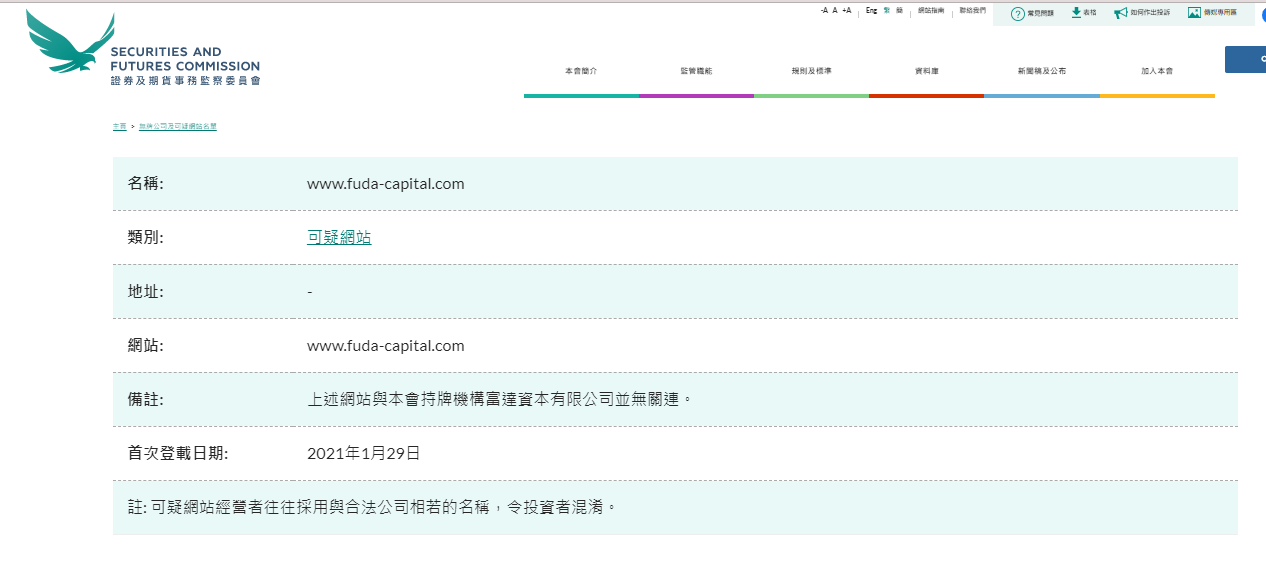Click the blue search button at right edge
Image resolution: width=1266 pixels, height=582 pixels.
[x=1245, y=59]
